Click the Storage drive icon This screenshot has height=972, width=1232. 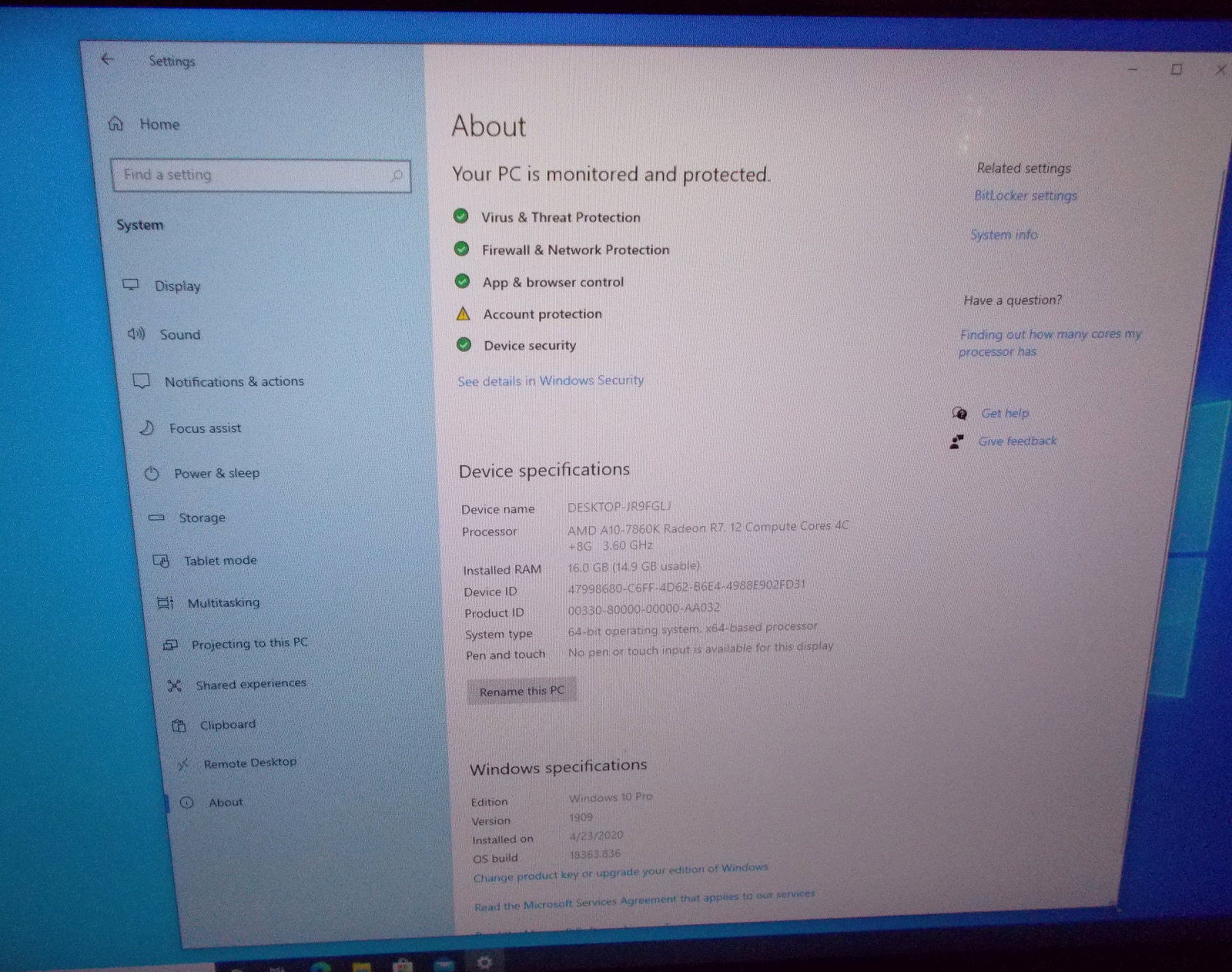(156, 518)
